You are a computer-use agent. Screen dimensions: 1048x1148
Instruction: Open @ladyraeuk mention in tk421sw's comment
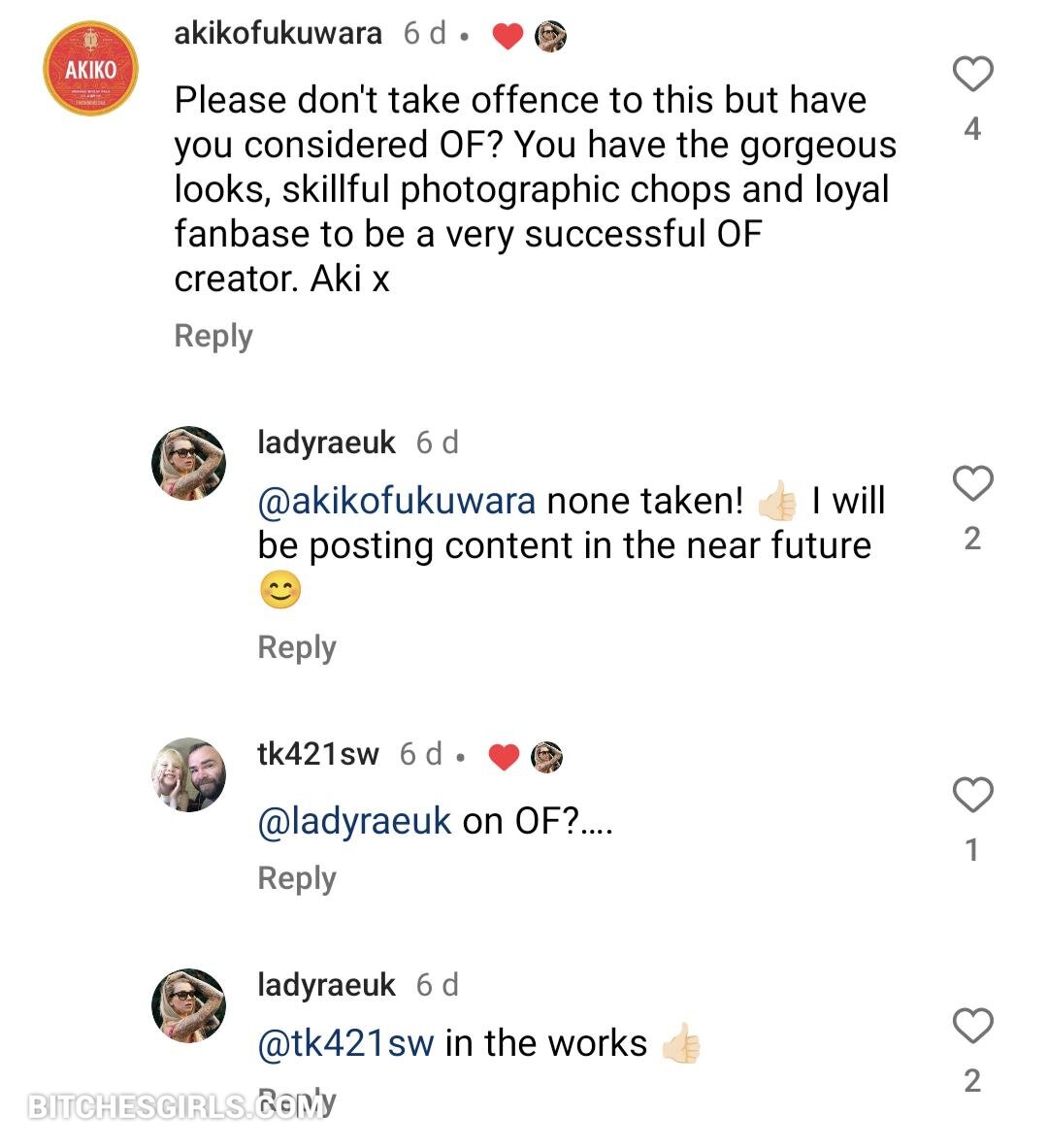click(354, 822)
